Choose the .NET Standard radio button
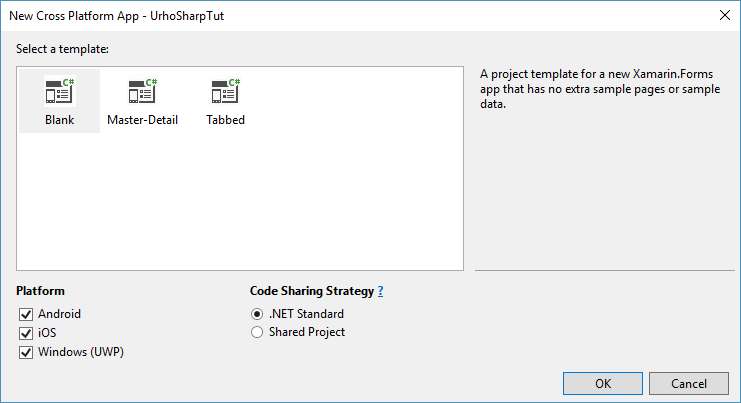The image size is (741, 403). [257, 314]
